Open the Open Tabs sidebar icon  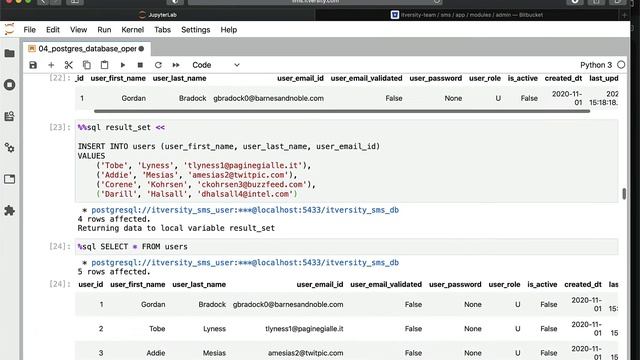coord(9,179)
